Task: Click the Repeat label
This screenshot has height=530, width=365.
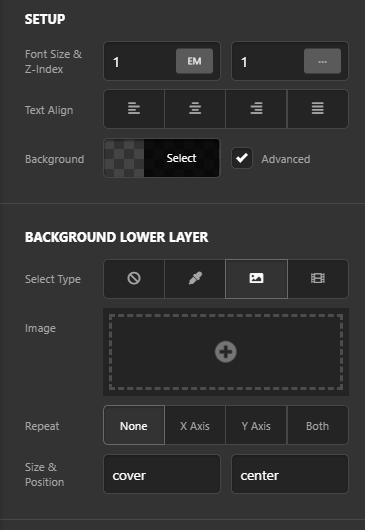Action: (x=42, y=426)
